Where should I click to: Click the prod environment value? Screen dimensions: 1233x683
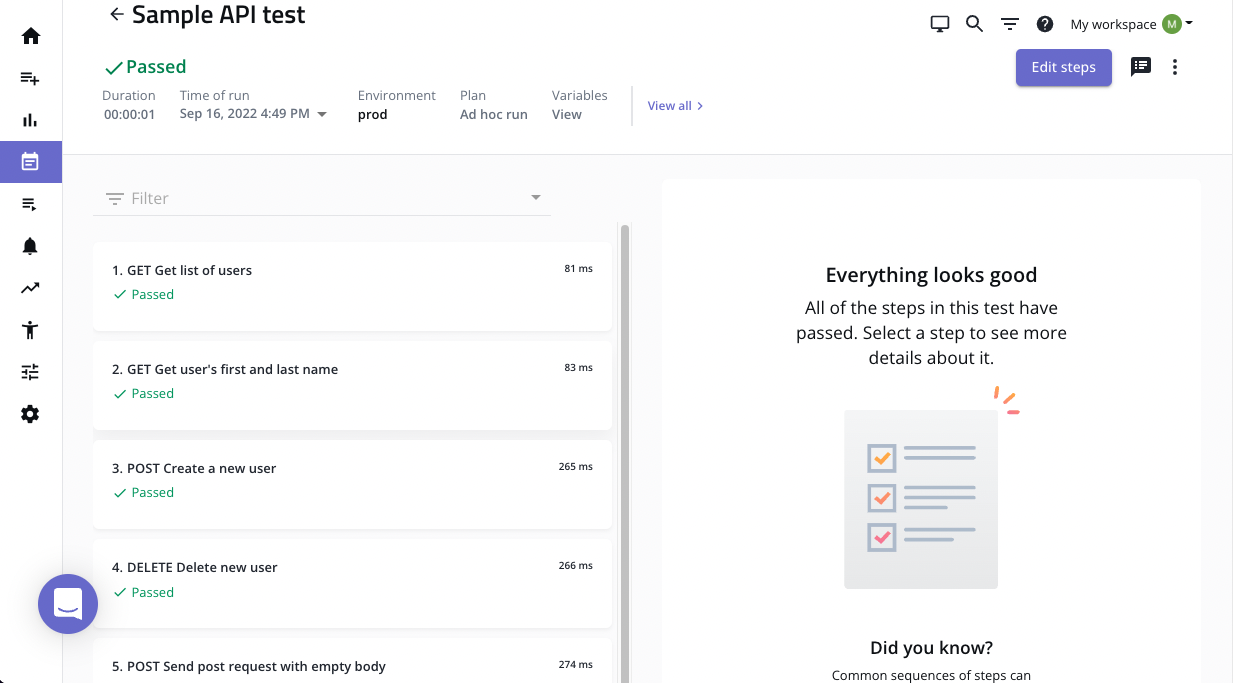[372, 114]
